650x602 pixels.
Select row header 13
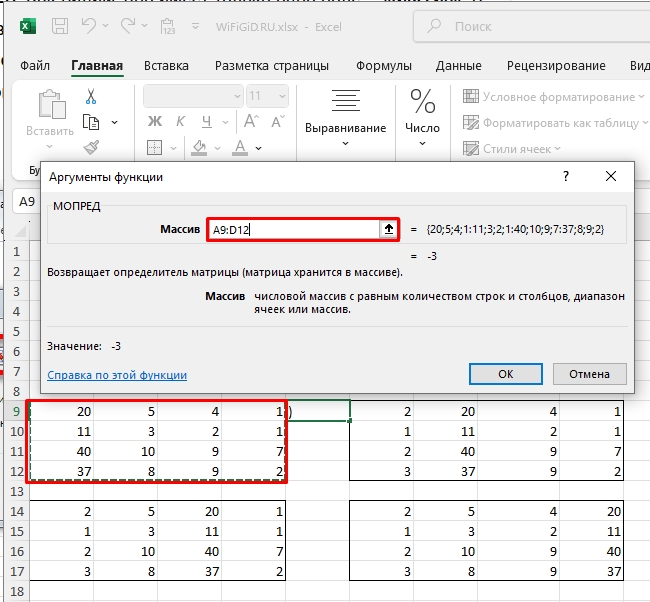click(17, 491)
